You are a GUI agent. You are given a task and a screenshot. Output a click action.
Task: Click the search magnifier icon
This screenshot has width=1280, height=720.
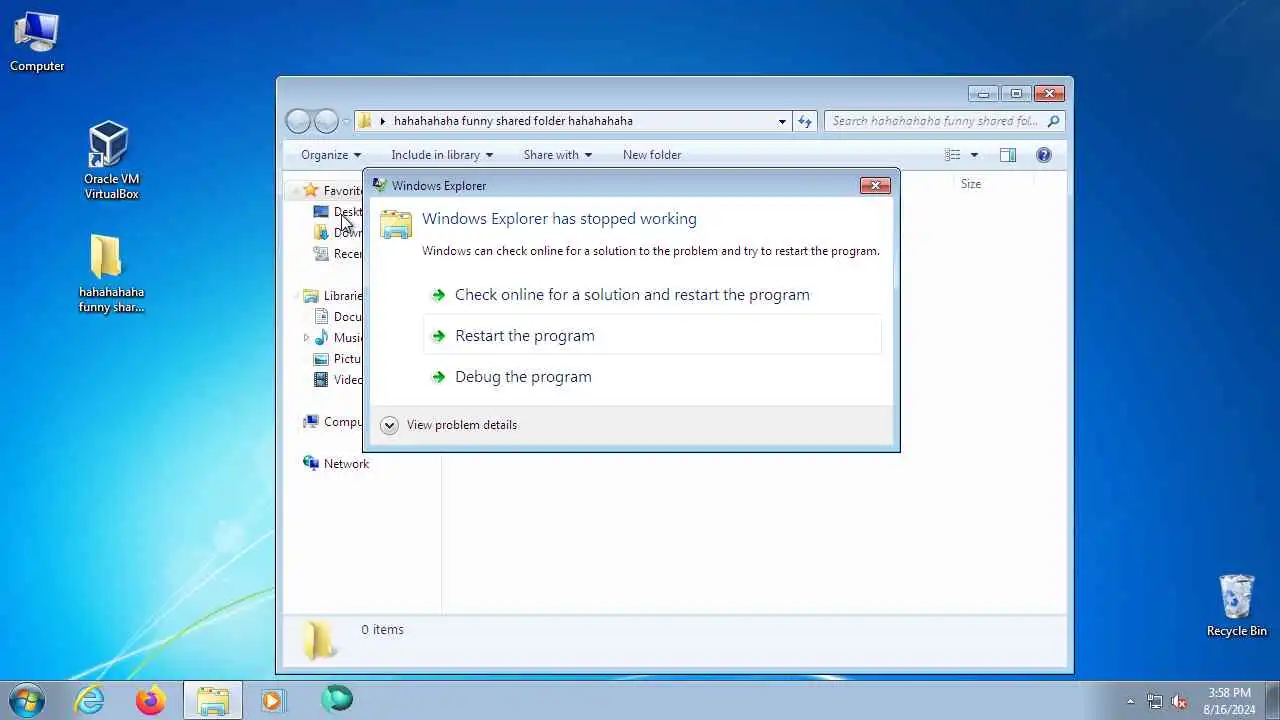[1053, 121]
